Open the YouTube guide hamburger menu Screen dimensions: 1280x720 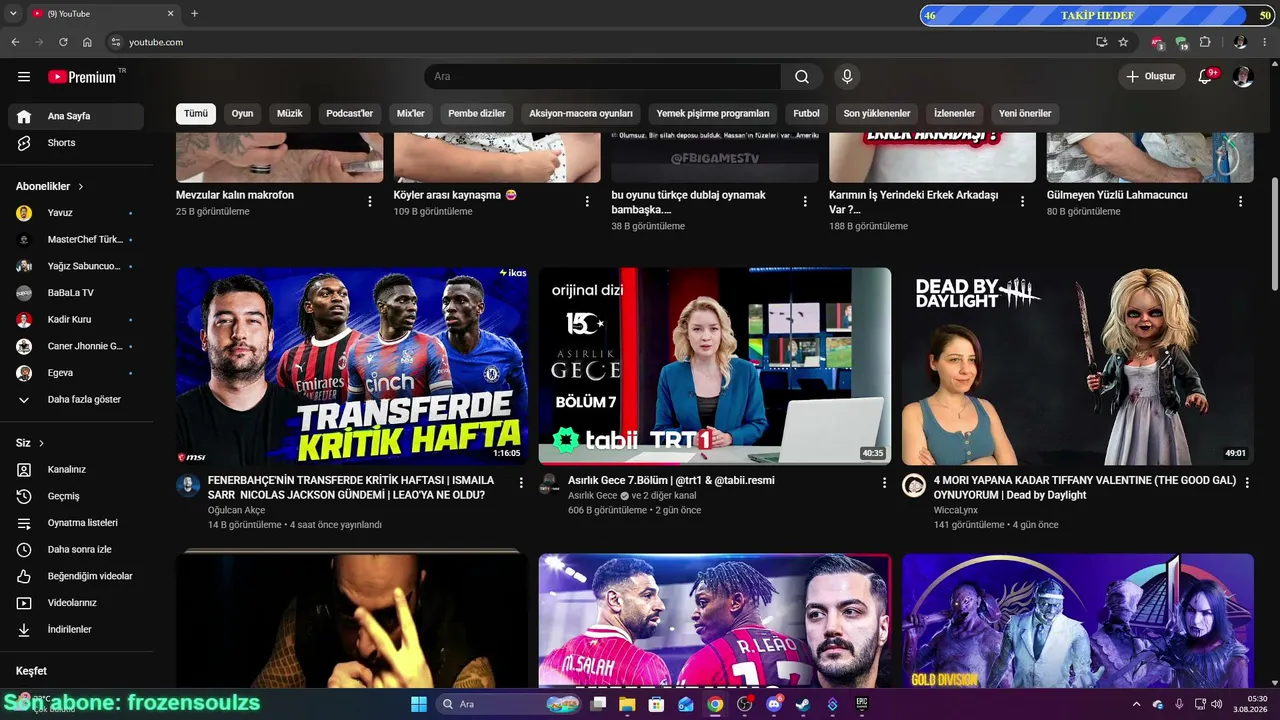pyautogui.click(x=24, y=77)
